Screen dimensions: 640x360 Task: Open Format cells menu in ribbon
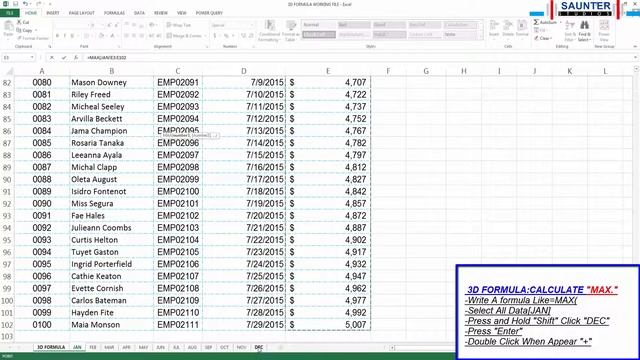coord(522,29)
